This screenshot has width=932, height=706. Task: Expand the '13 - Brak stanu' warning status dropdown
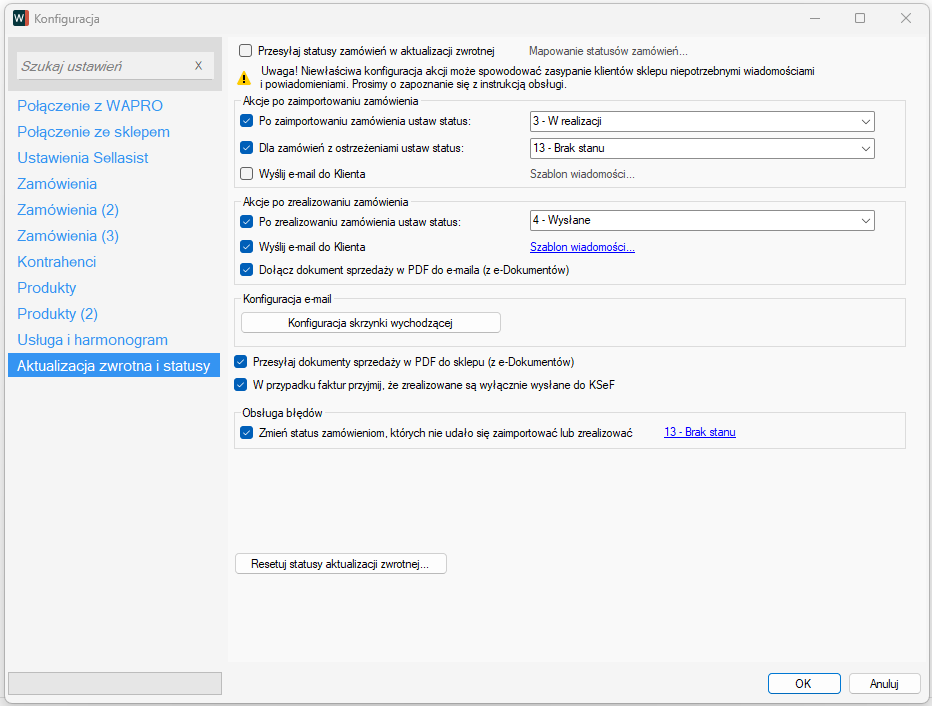(x=701, y=148)
